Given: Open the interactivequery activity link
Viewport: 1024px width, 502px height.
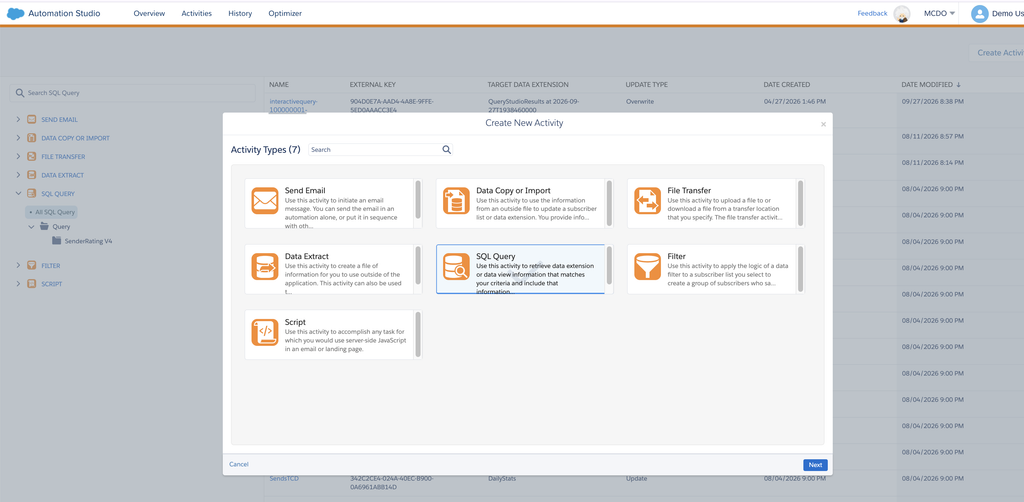Looking at the screenshot, I should (x=293, y=106).
